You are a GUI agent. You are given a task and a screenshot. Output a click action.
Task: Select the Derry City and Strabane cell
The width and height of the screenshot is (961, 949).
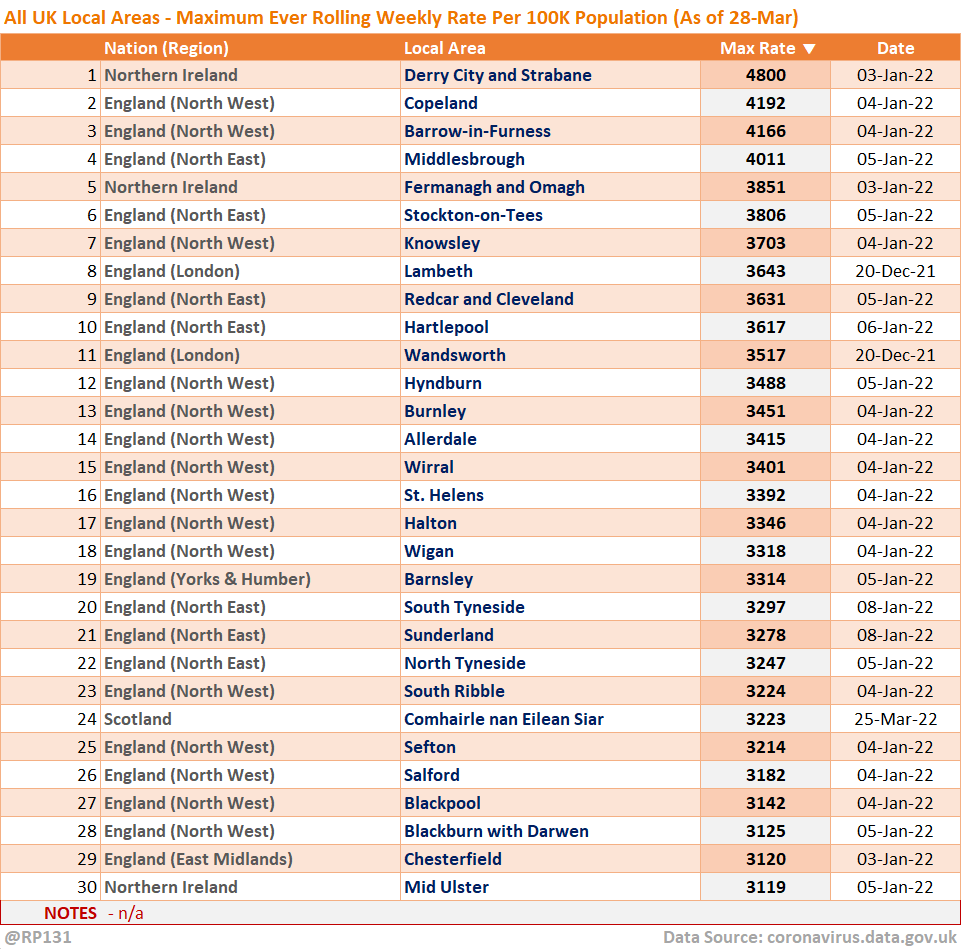[497, 75]
